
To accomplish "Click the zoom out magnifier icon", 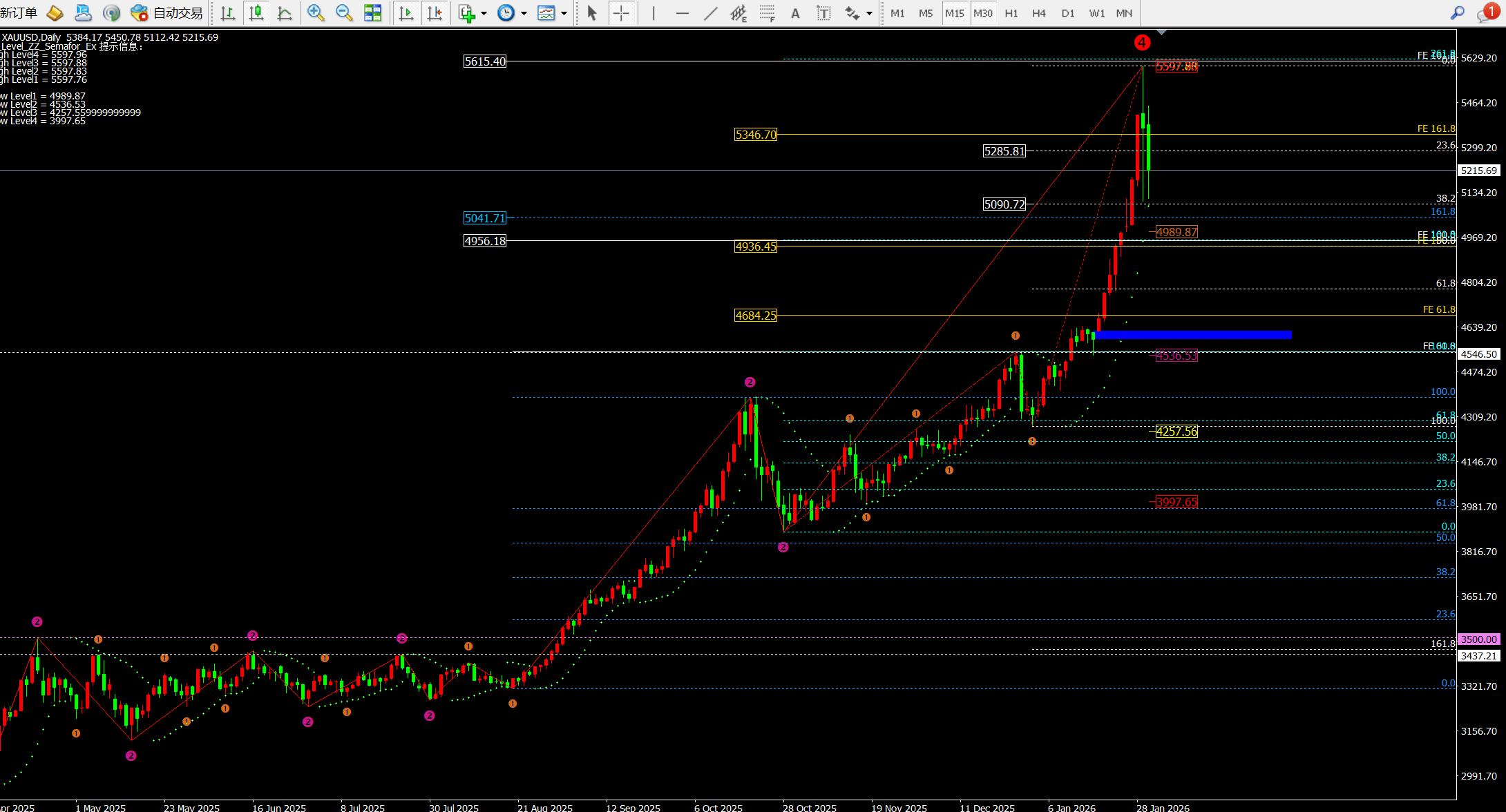I will [343, 13].
